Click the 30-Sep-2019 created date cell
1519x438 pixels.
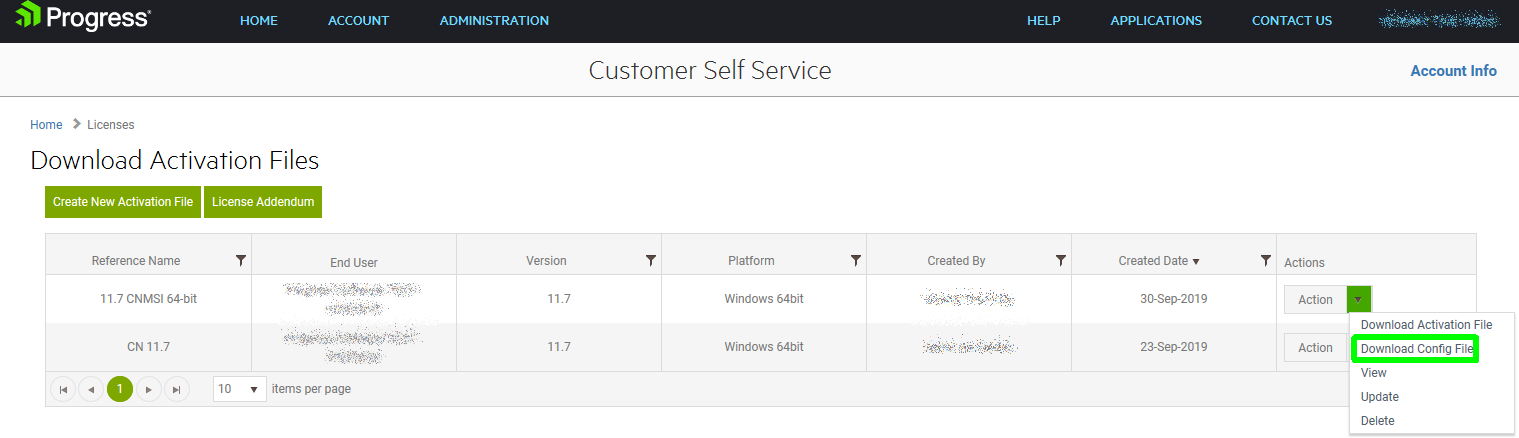click(1174, 299)
